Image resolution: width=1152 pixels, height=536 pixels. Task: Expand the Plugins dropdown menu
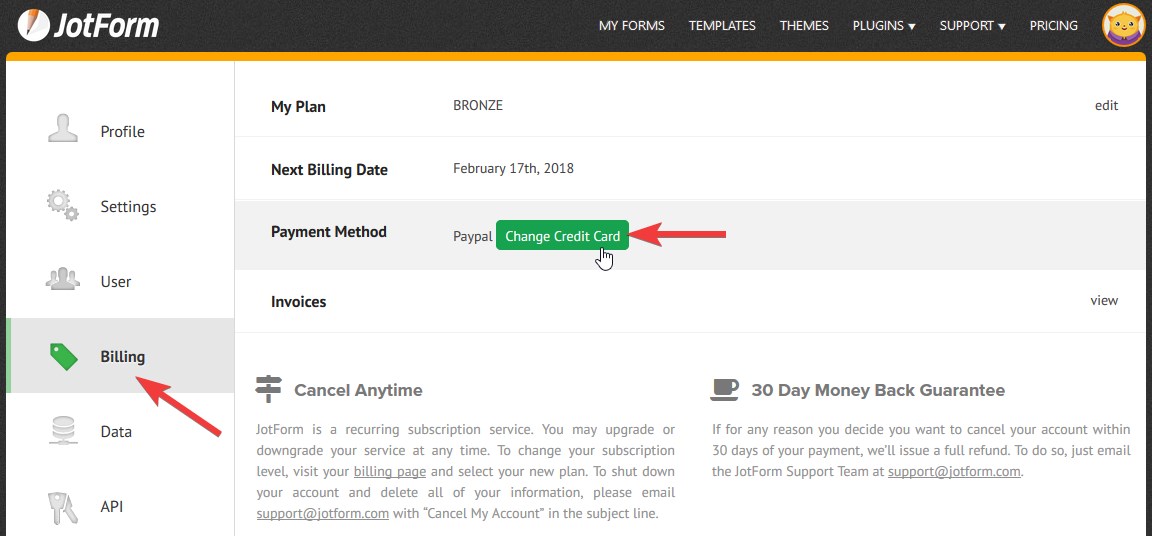884,25
